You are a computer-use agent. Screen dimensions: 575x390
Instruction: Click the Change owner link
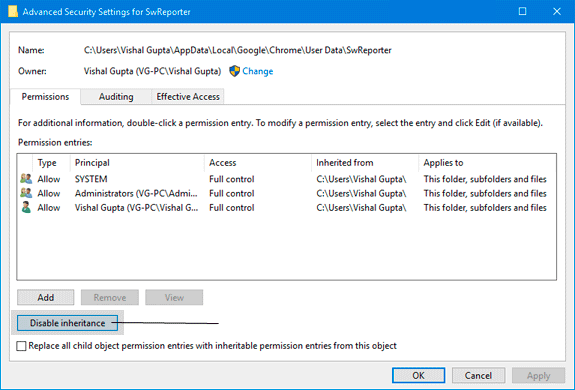coord(257,71)
